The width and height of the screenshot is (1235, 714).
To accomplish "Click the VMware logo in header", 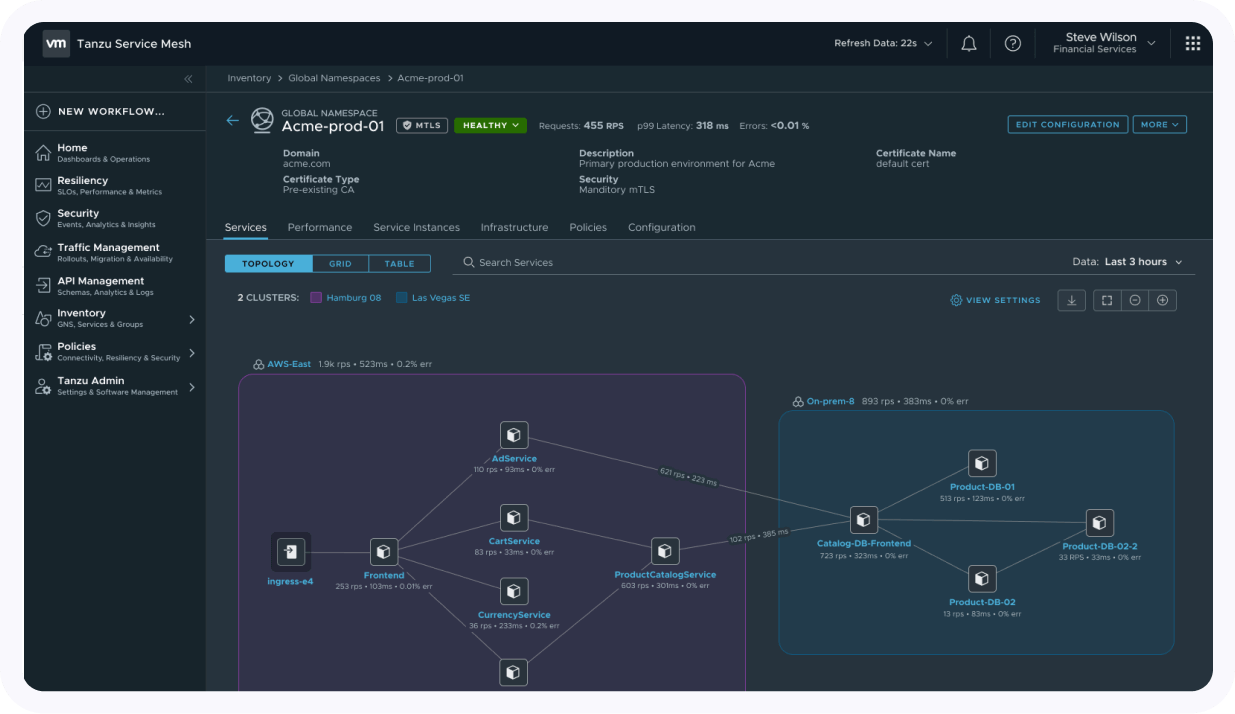I will click(56, 43).
